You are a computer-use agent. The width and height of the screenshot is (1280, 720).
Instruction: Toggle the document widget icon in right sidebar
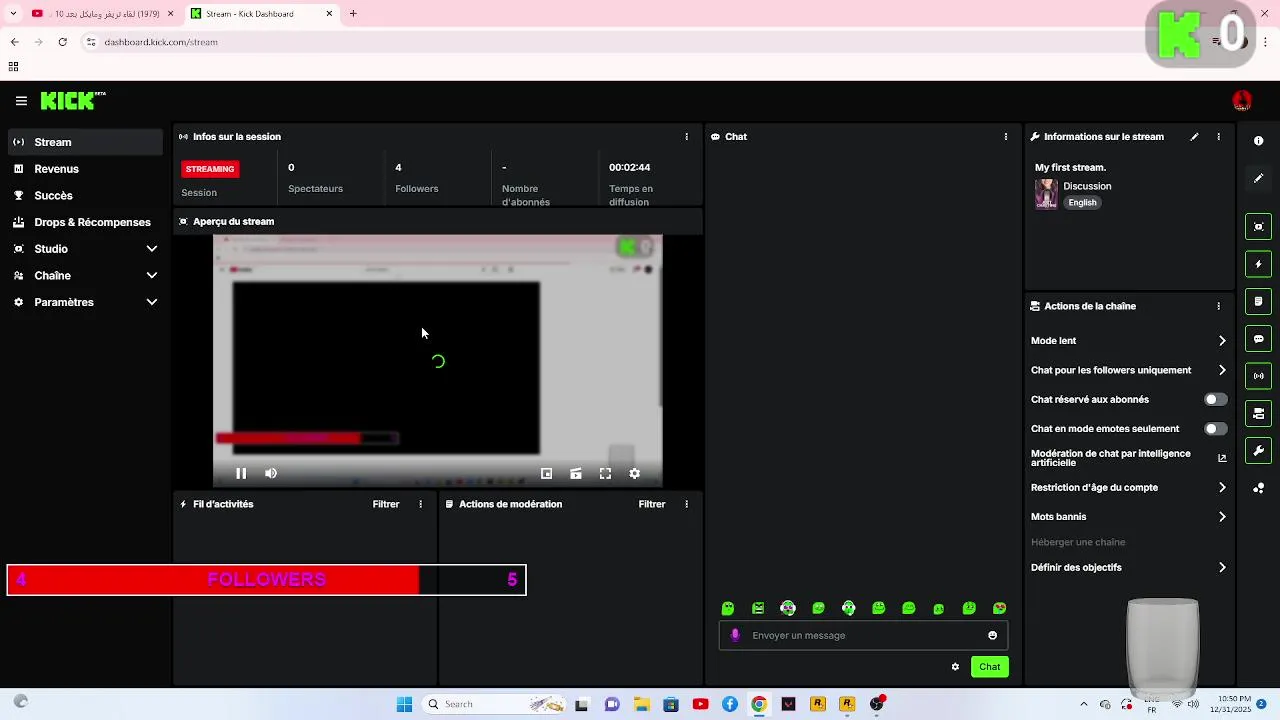[x=1259, y=301]
